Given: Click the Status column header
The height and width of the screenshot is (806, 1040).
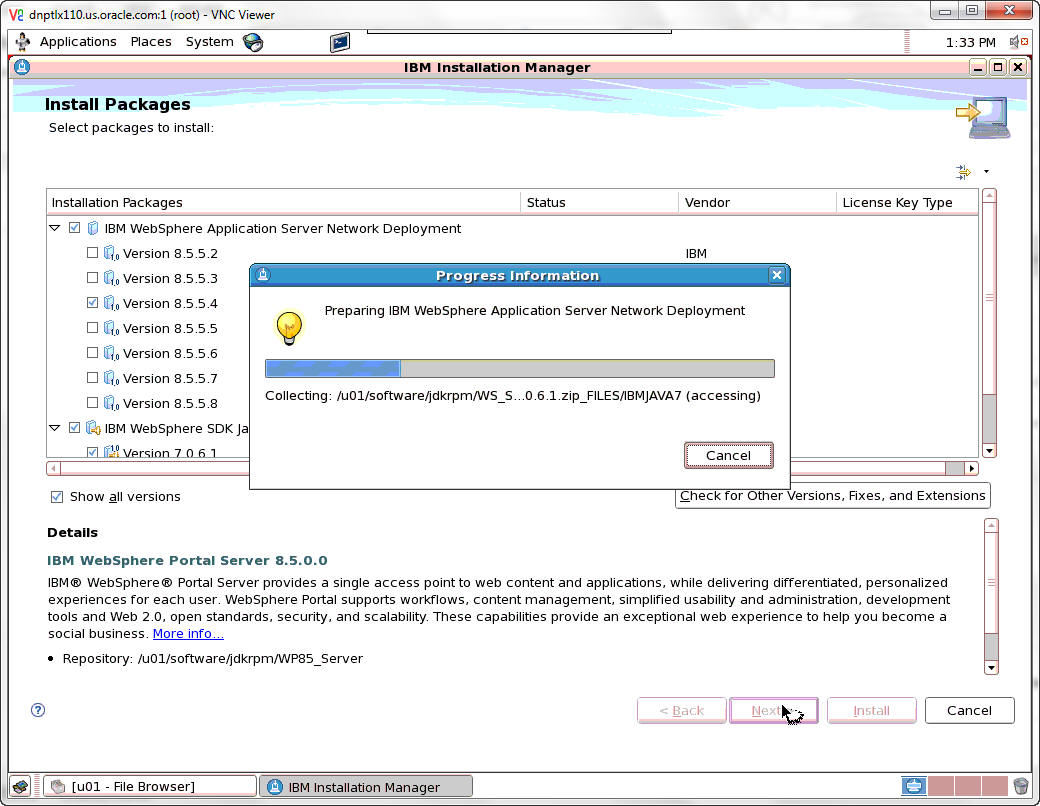Looking at the screenshot, I should click(600, 202).
